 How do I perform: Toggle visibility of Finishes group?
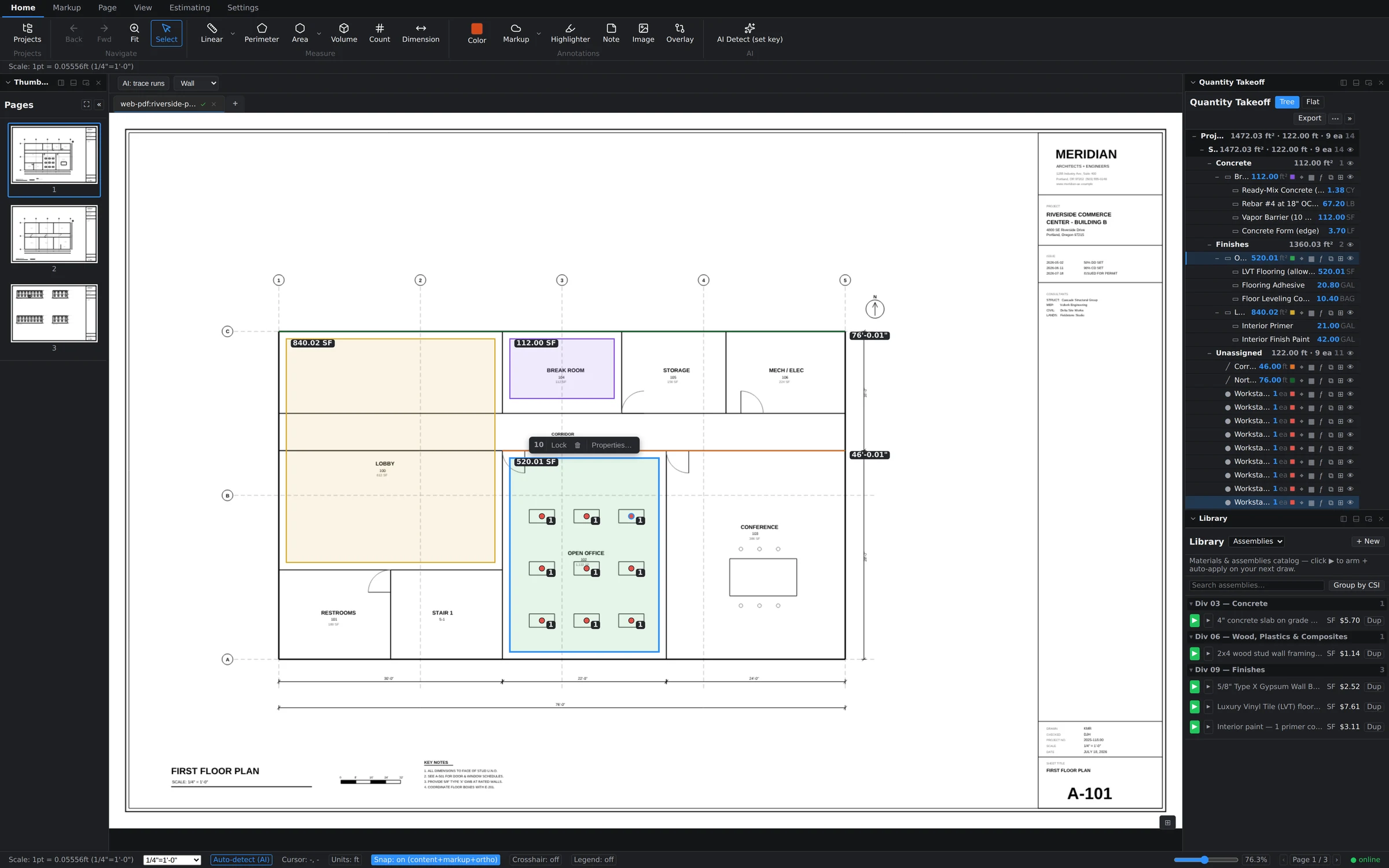pos(1350,245)
